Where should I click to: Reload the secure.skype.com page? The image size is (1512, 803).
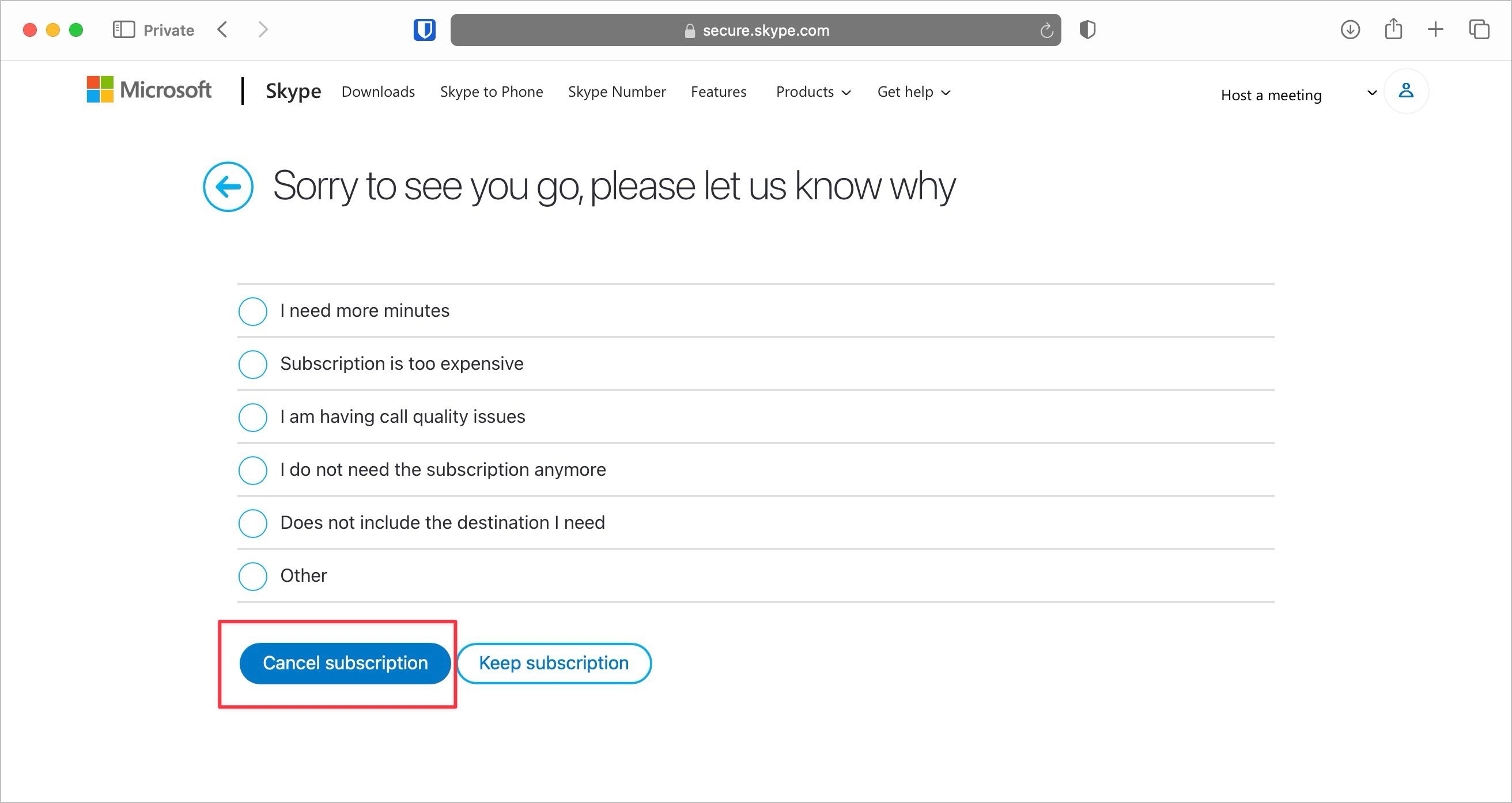1046,31
